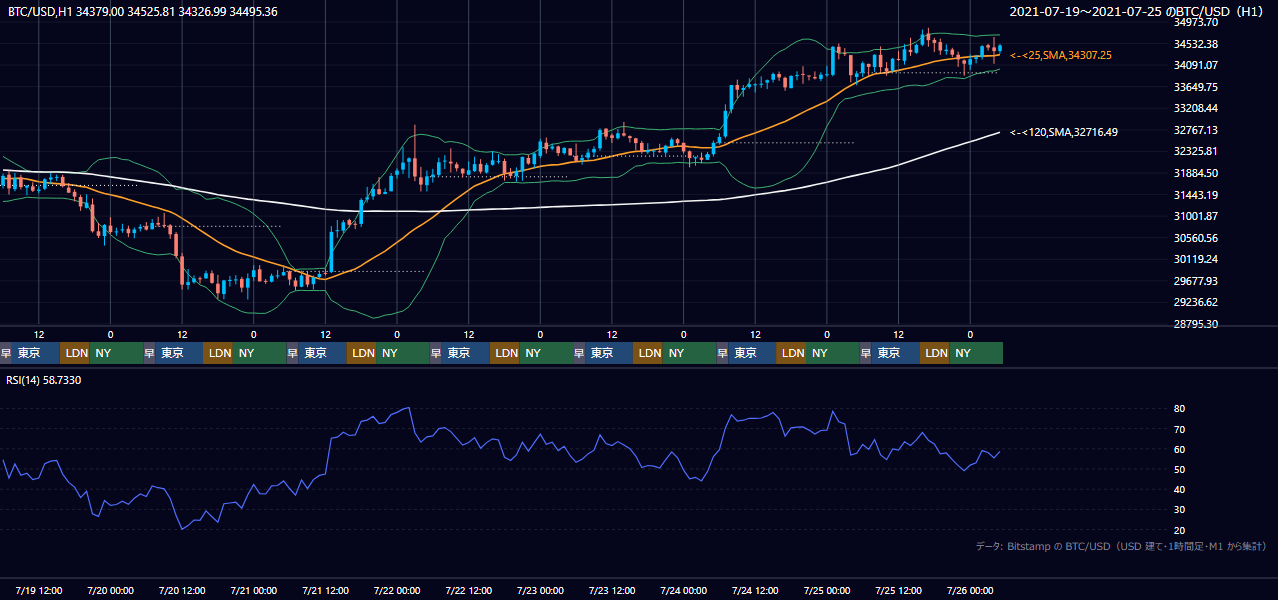Screen dimensions: 1278x600
Task: Click the 7/20 12:00 time label
Action: pos(182,590)
